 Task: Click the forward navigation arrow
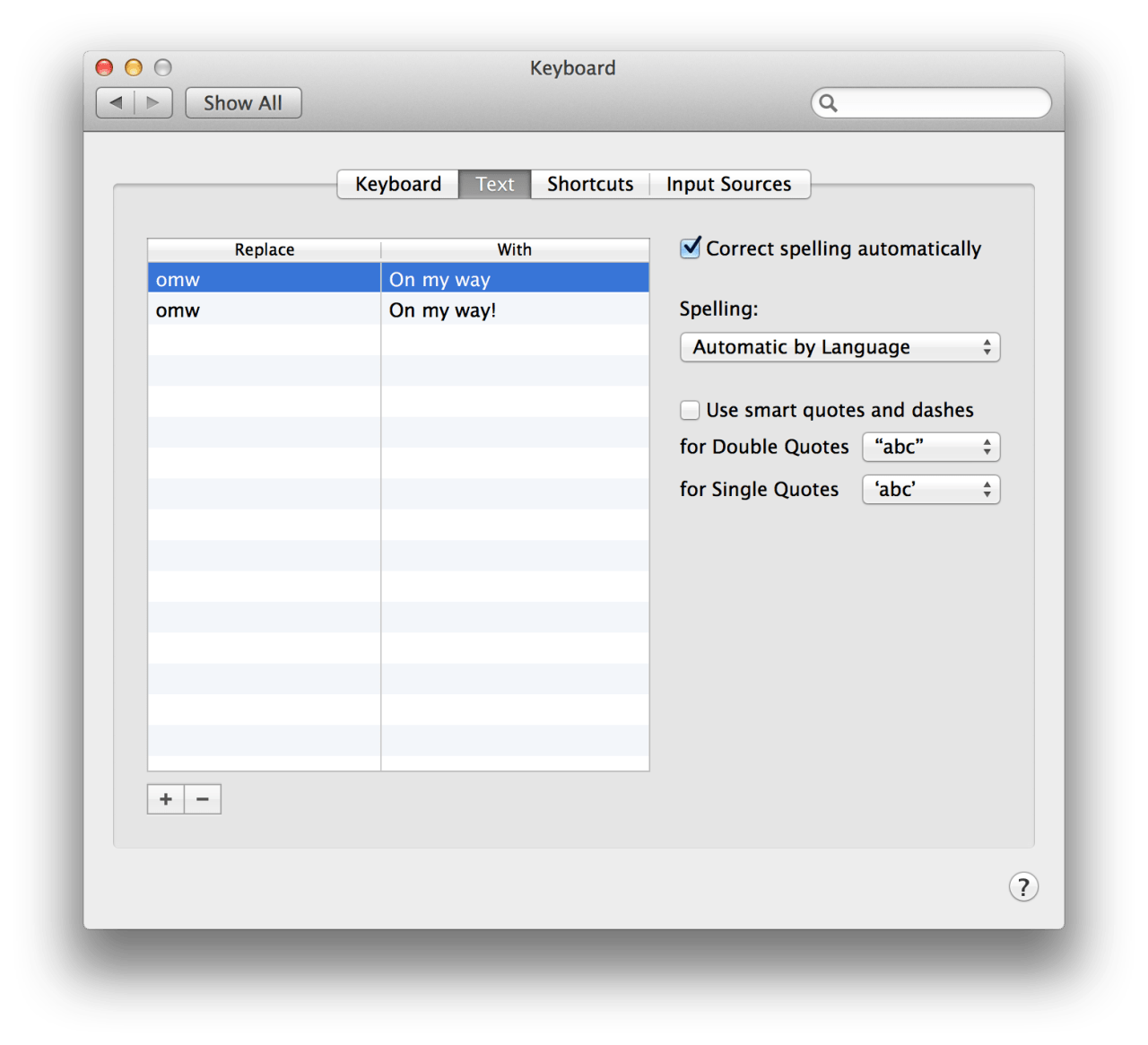[x=153, y=103]
